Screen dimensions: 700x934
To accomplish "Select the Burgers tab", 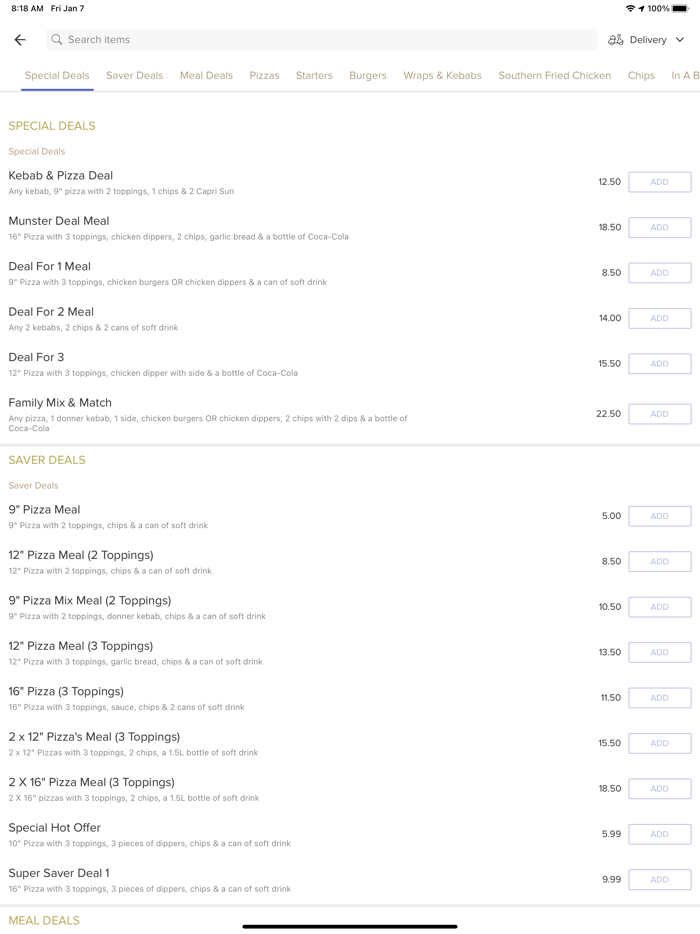I will coord(368,75).
